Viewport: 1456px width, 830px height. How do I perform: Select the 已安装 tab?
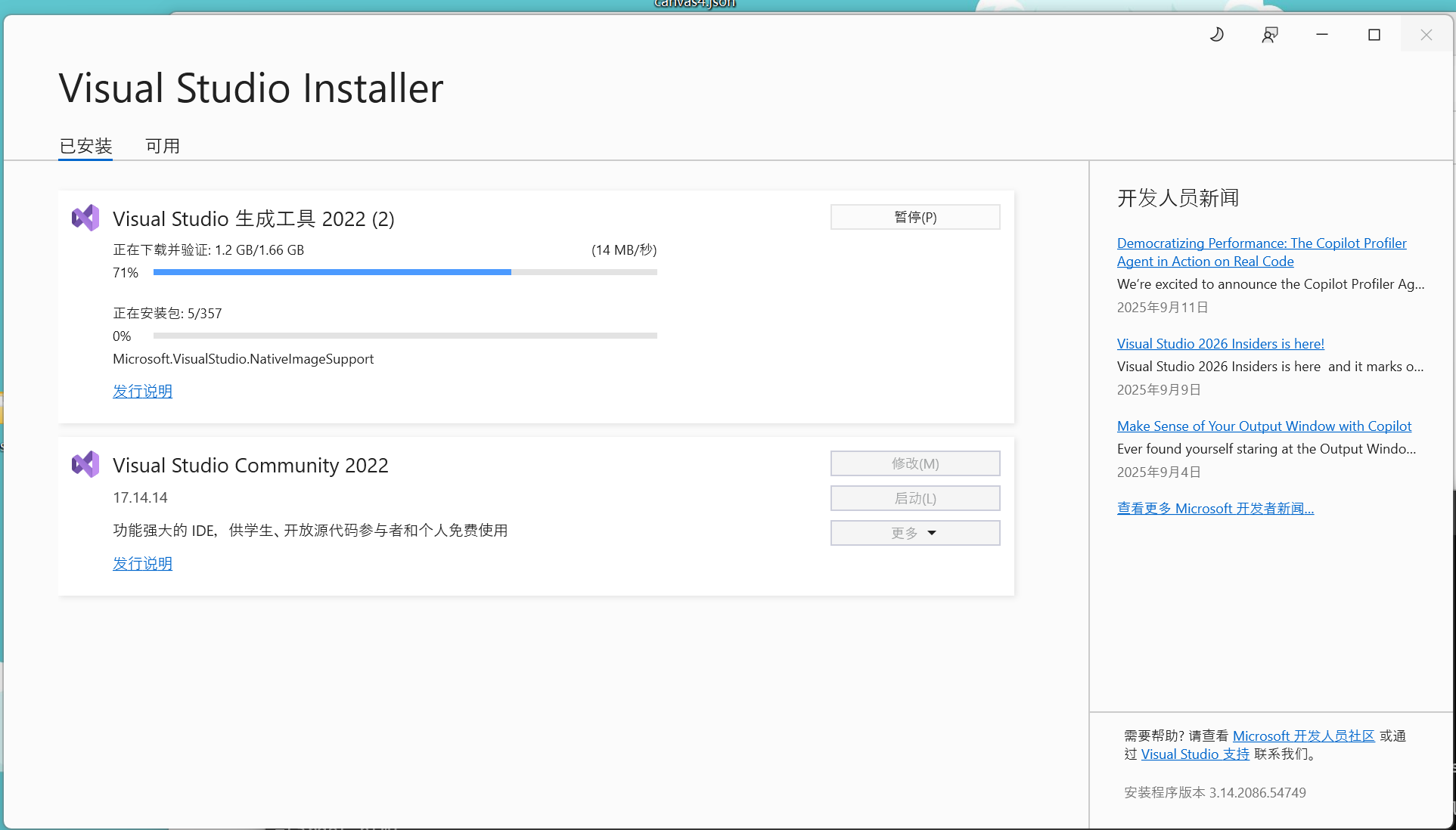tap(85, 145)
